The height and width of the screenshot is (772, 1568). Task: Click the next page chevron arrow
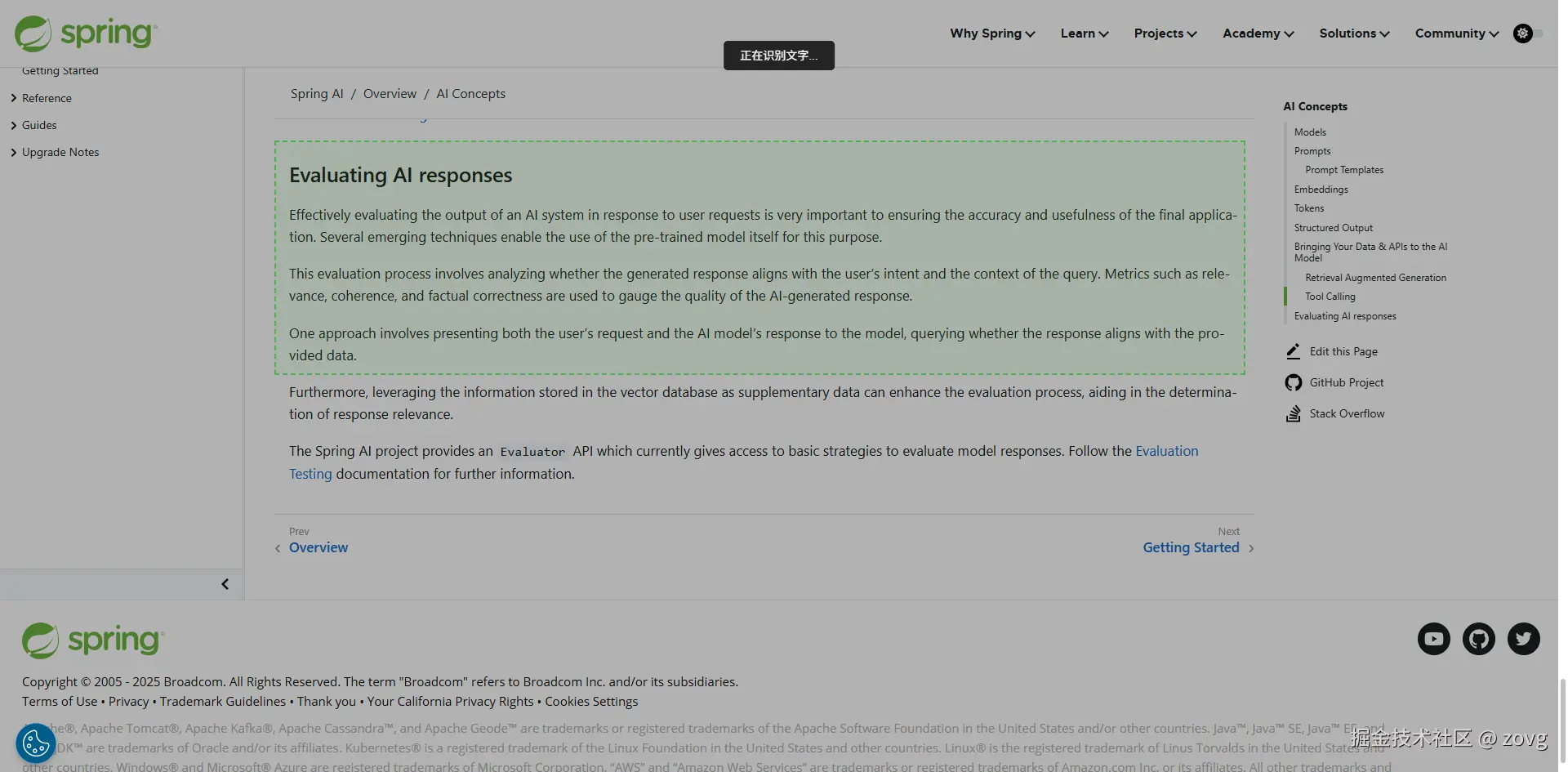(1251, 548)
